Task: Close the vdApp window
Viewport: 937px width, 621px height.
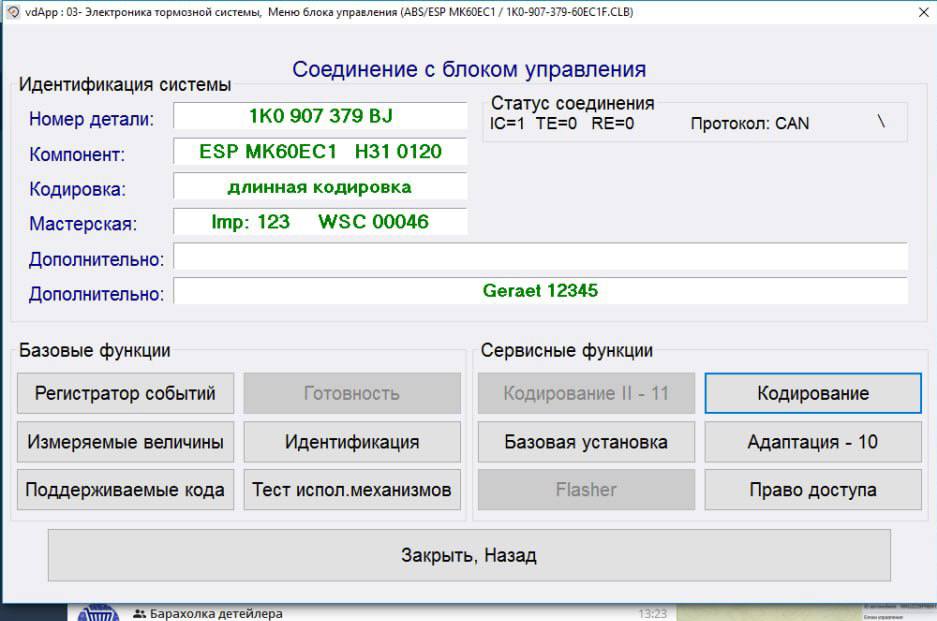Action: coord(923,12)
